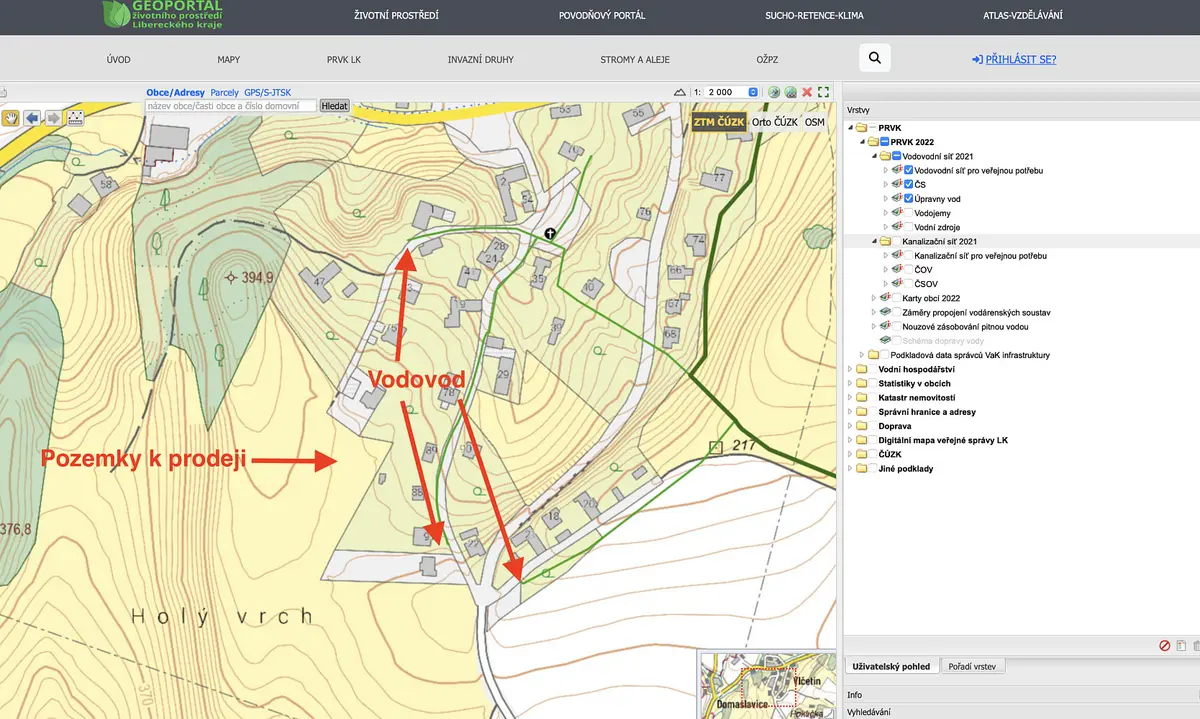Image resolution: width=1200 pixels, height=719 pixels.
Task: Open the Invazní druhy menu
Action: pos(480,60)
